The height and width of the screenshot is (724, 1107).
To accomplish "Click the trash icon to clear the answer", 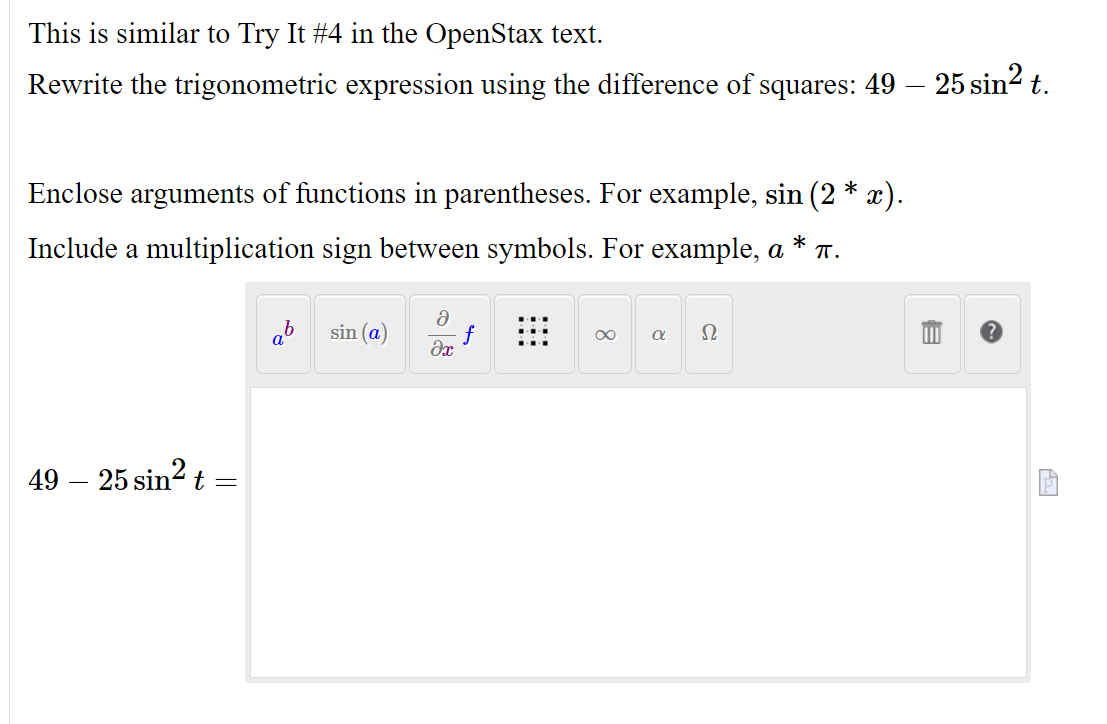I will 931,334.
